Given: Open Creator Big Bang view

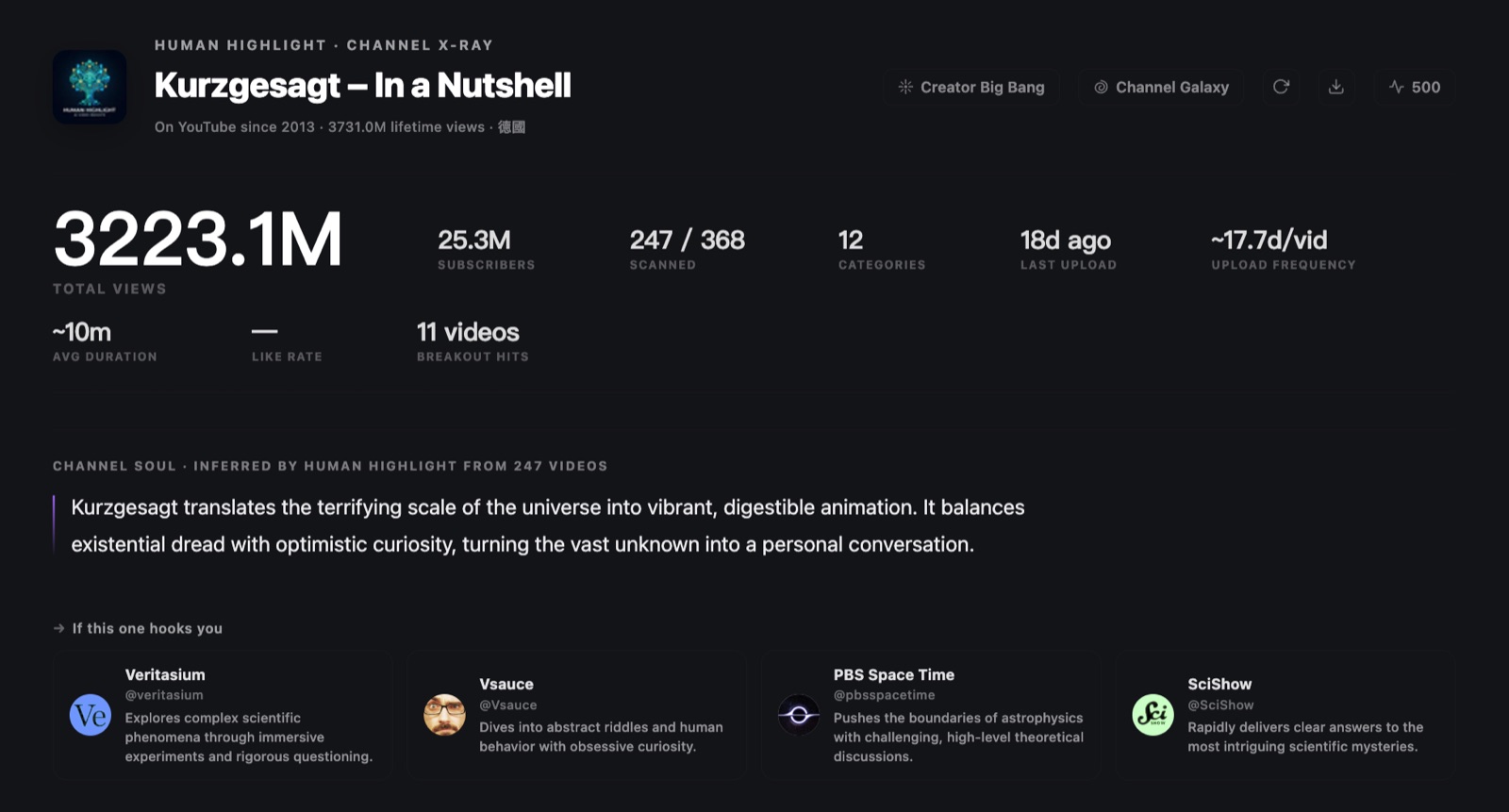Looking at the screenshot, I should click(970, 87).
